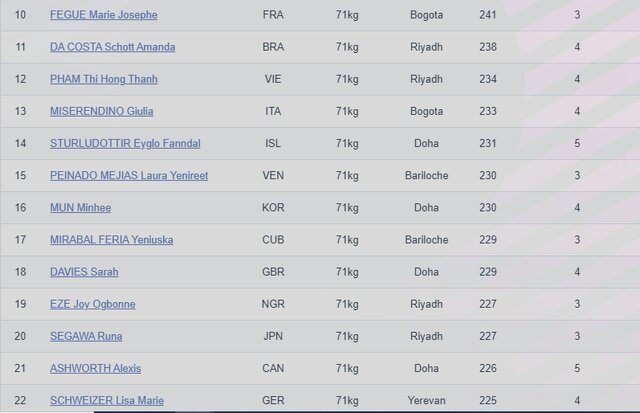The image size is (640, 413).
Task: Select EZE Joy Ogbonne link
Action: point(92,304)
